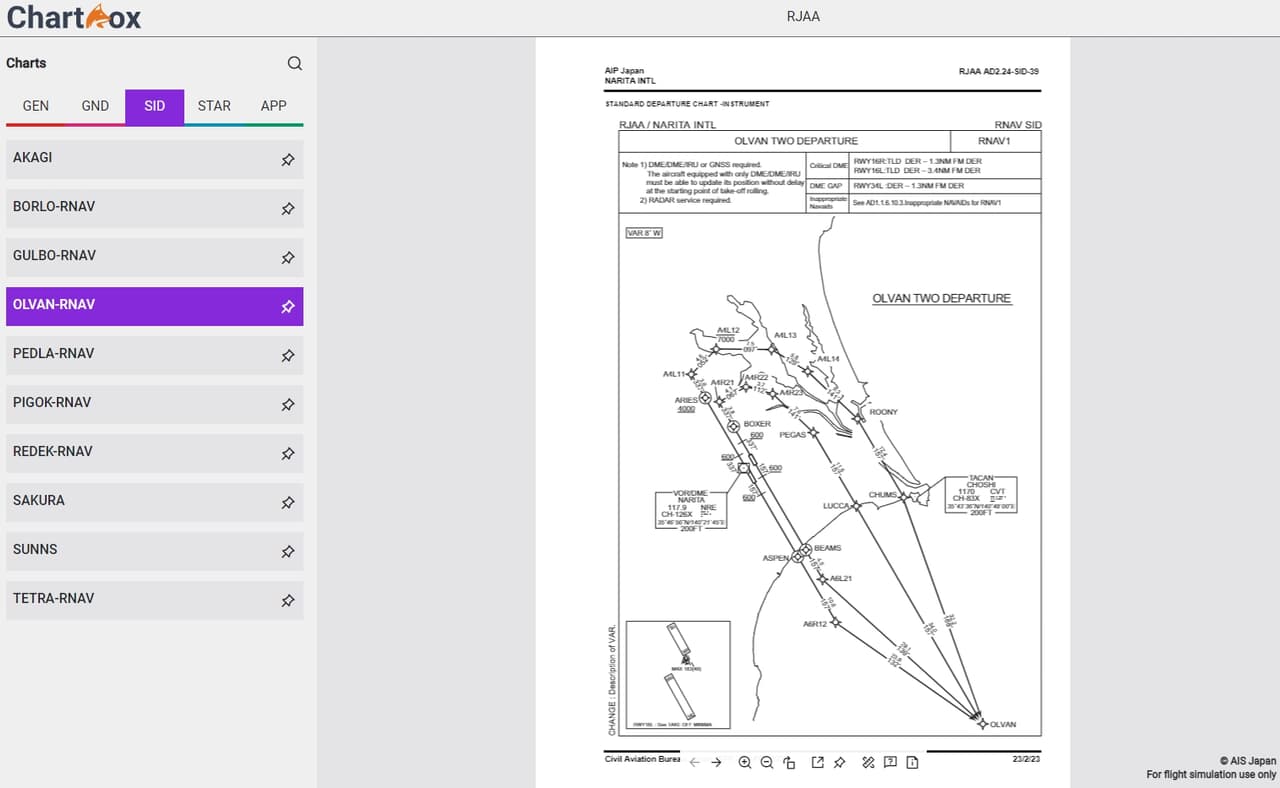Open the APP charts tab
This screenshot has width=1280, height=788.
273,106
